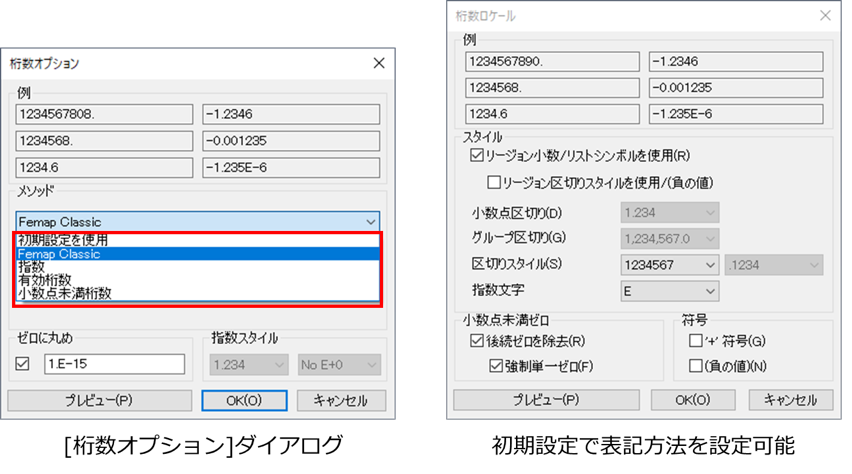Click プレビュー(P) in 桁数オプション dialog
The image size is (852, 474).
[99, 401]
